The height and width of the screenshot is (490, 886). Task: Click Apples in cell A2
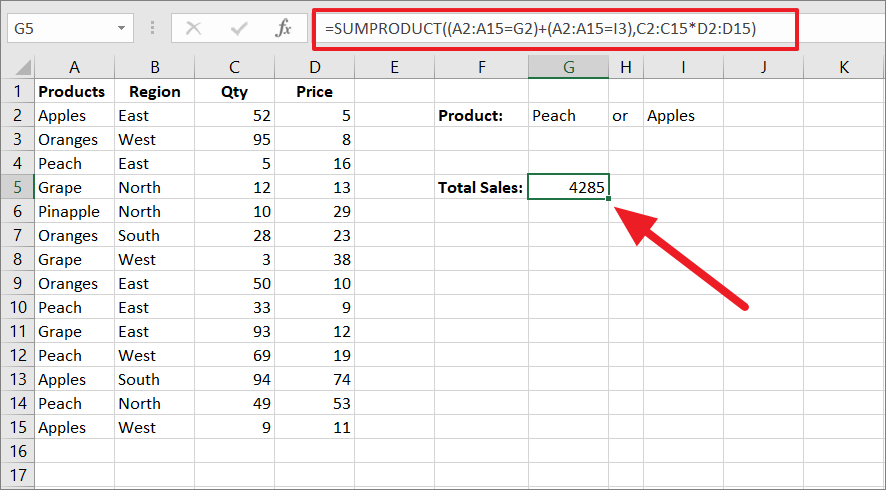[x=74, y=115]
